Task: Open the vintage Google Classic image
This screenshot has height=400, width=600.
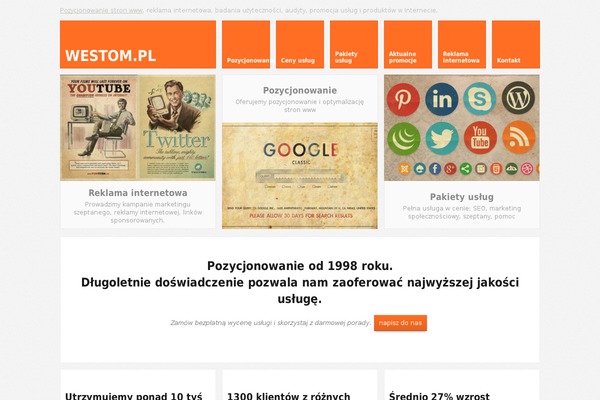Action: tap(300, 176)
